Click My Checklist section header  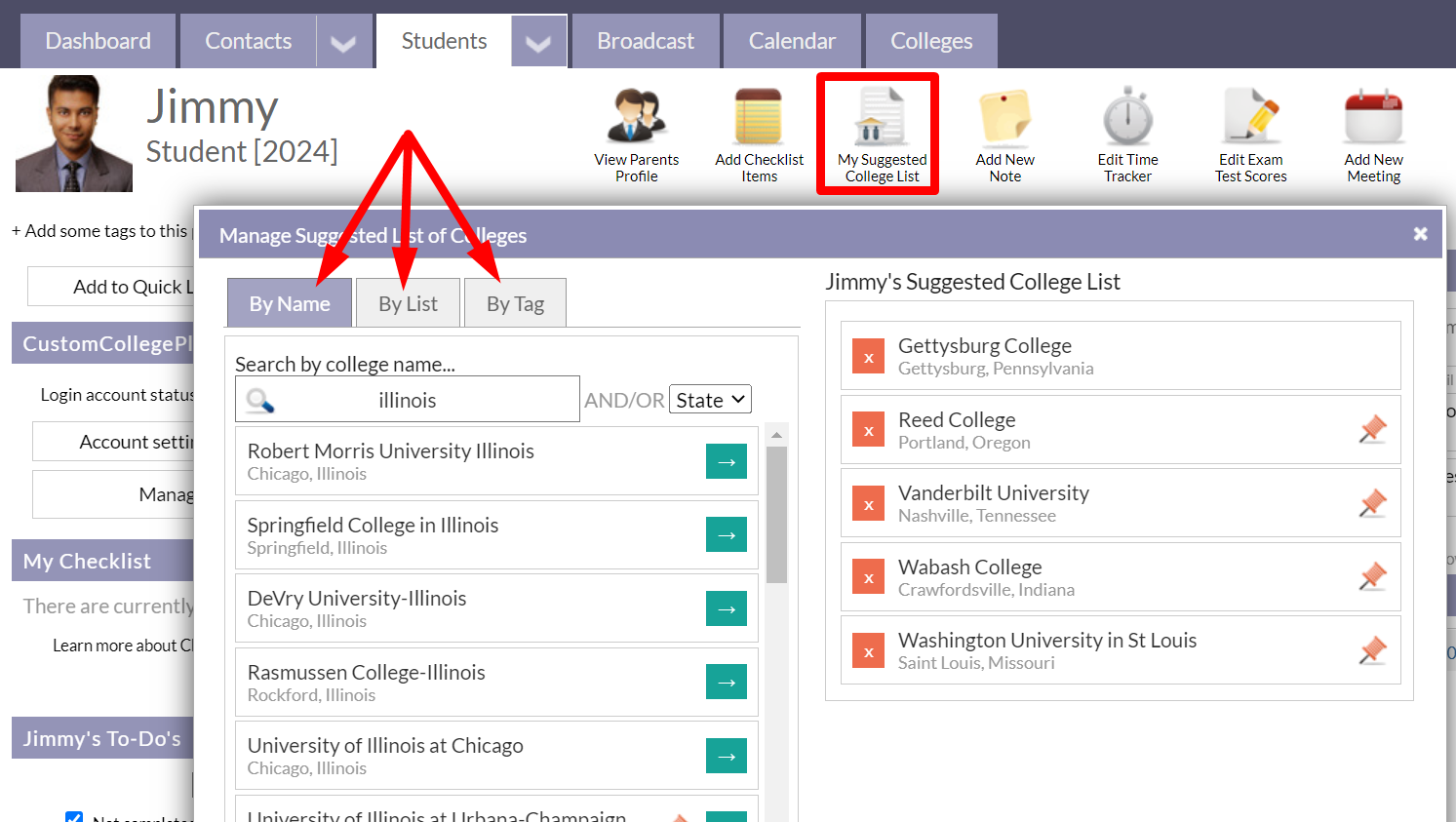(x=103, y=561)
